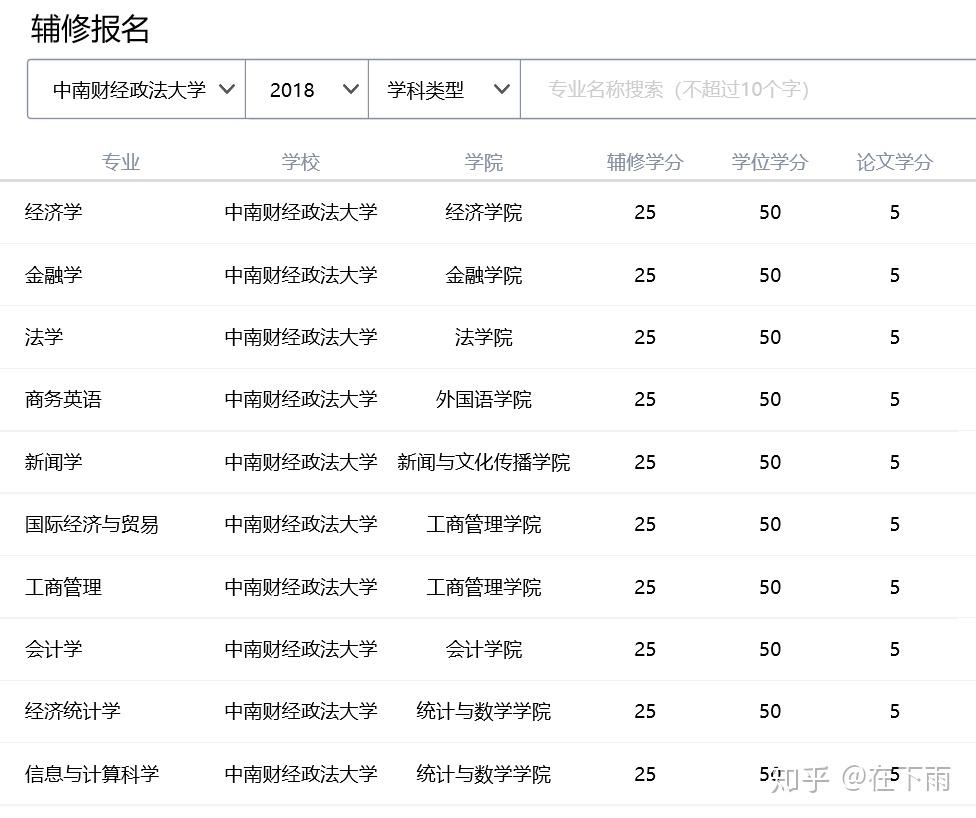Click 统计与数学学院 in the 经济统计学 row

484,711
